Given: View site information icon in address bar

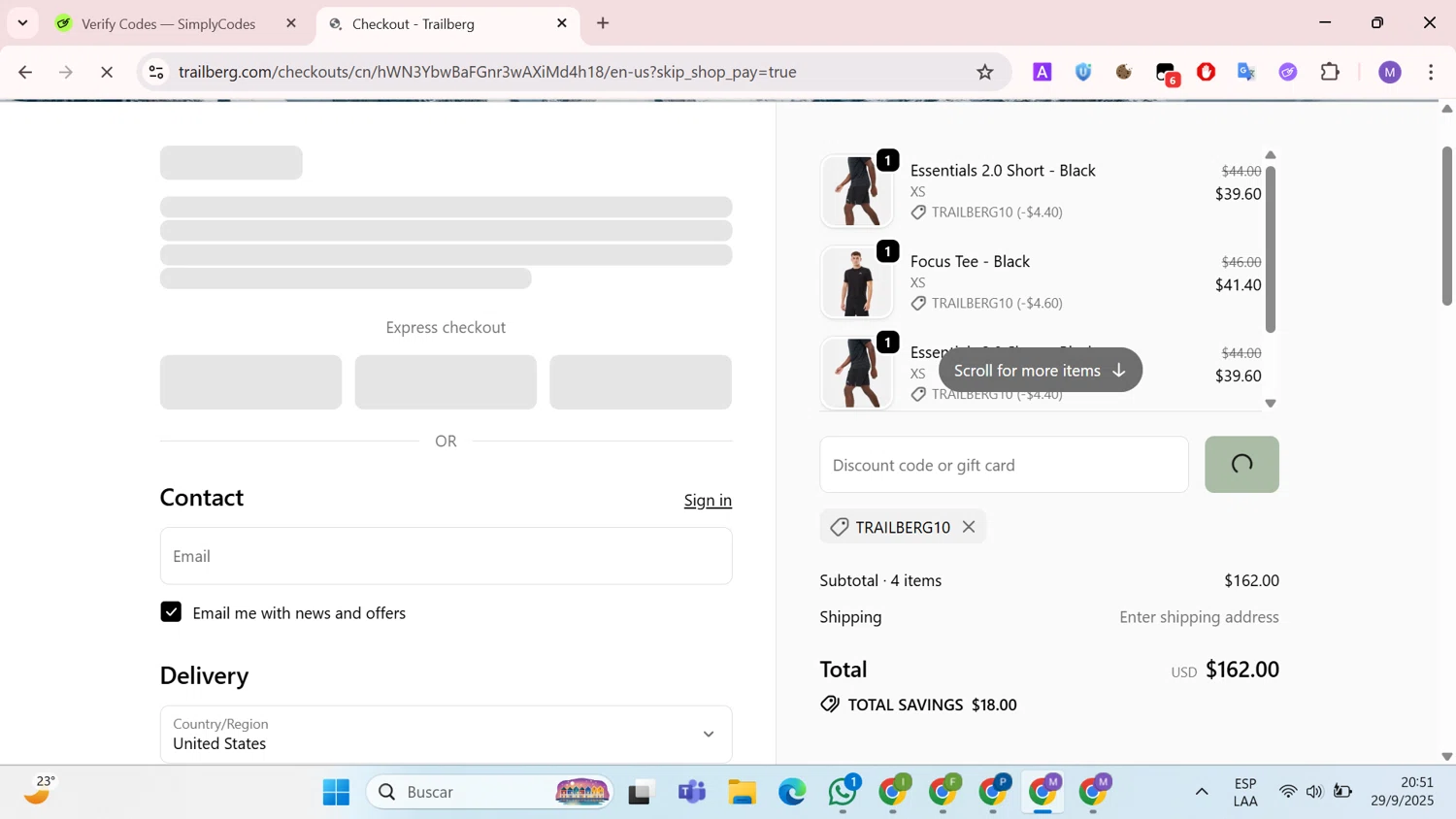Looking at the screenshot, I should [x=156, y=72].
